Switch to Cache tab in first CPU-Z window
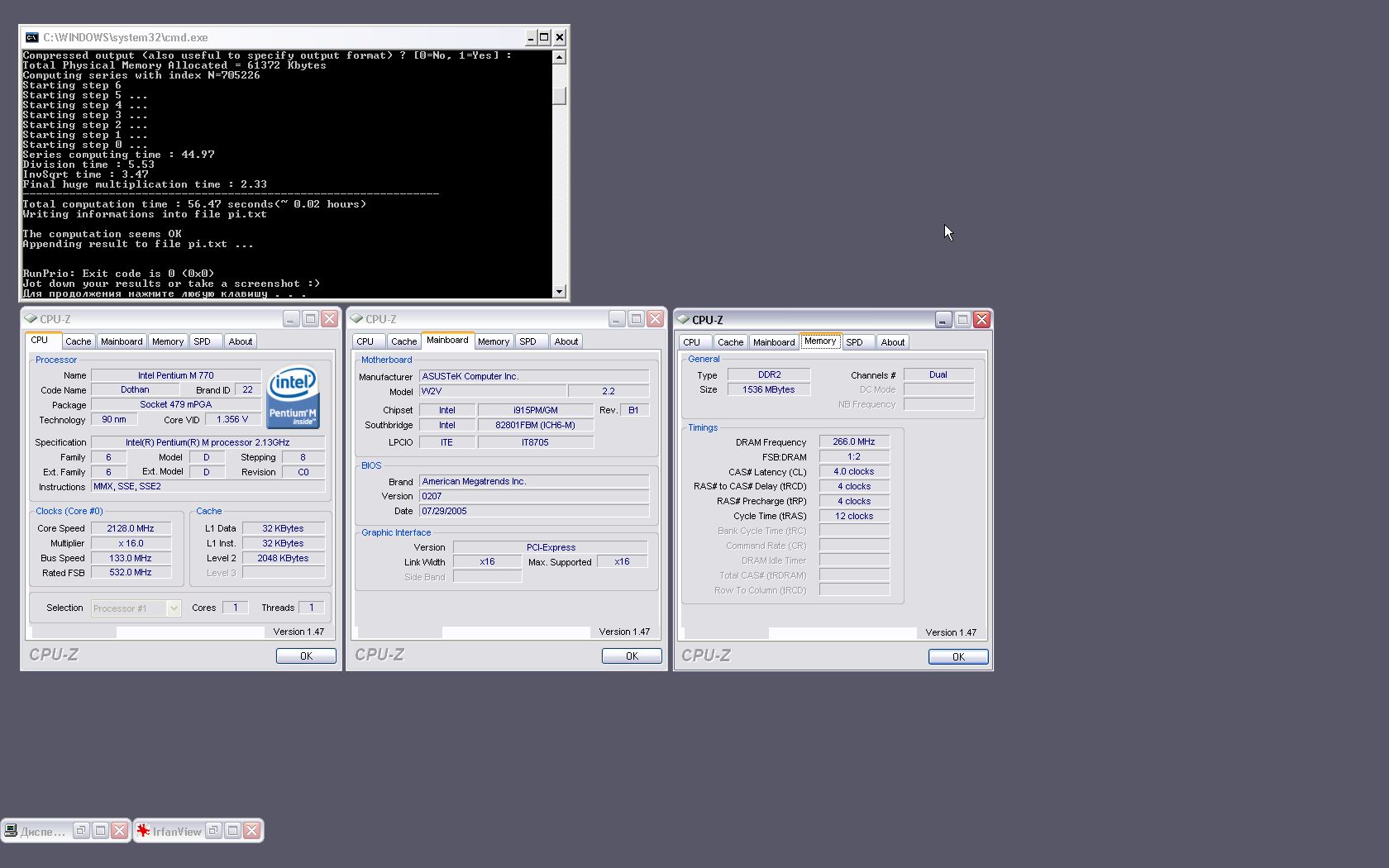 pos(79,341)
